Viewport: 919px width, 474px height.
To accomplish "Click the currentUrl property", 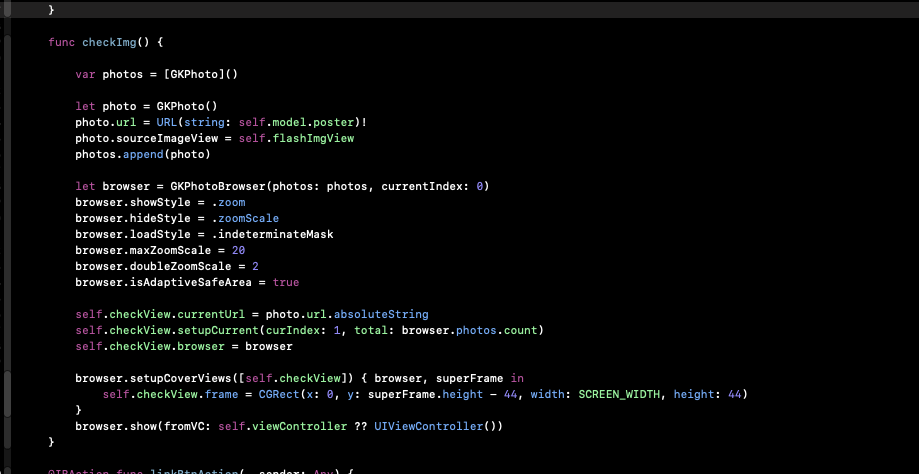I will click(x=211, y=314).
